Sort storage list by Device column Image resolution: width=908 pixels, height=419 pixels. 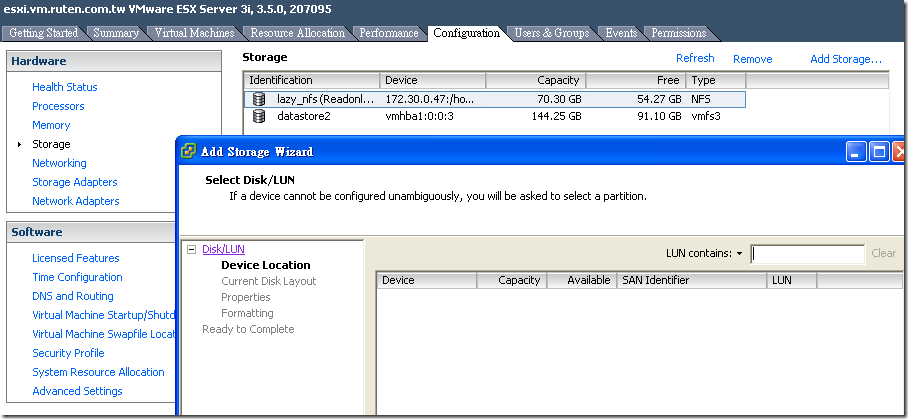[x=433, y=80]
